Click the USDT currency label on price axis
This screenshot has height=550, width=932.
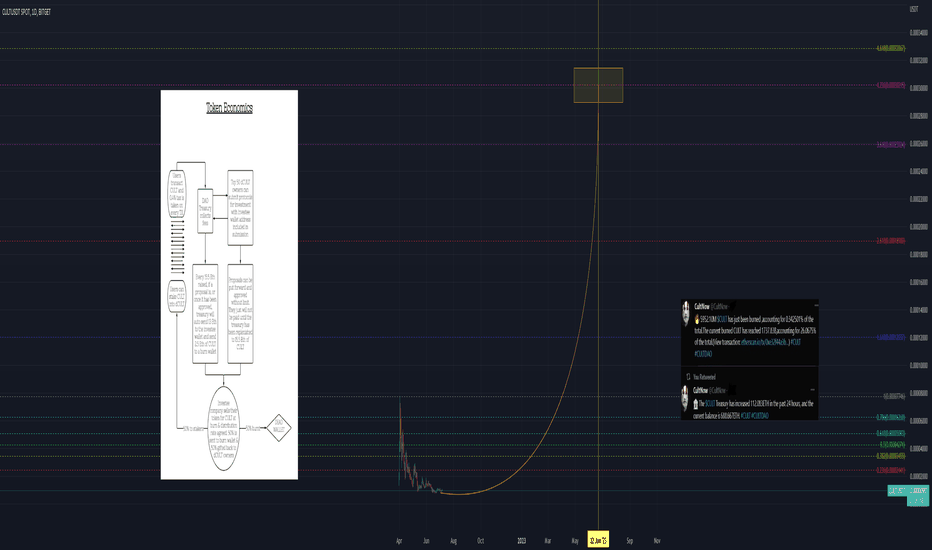point(914,9)
